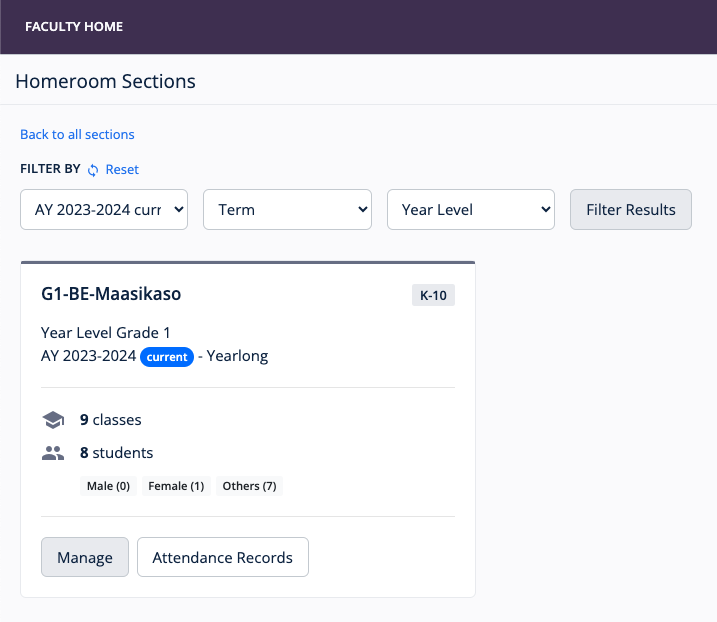Open Attendance Records
Viewport: 717px width, 622px height.
pyautogui.click(x=222, y=558)
